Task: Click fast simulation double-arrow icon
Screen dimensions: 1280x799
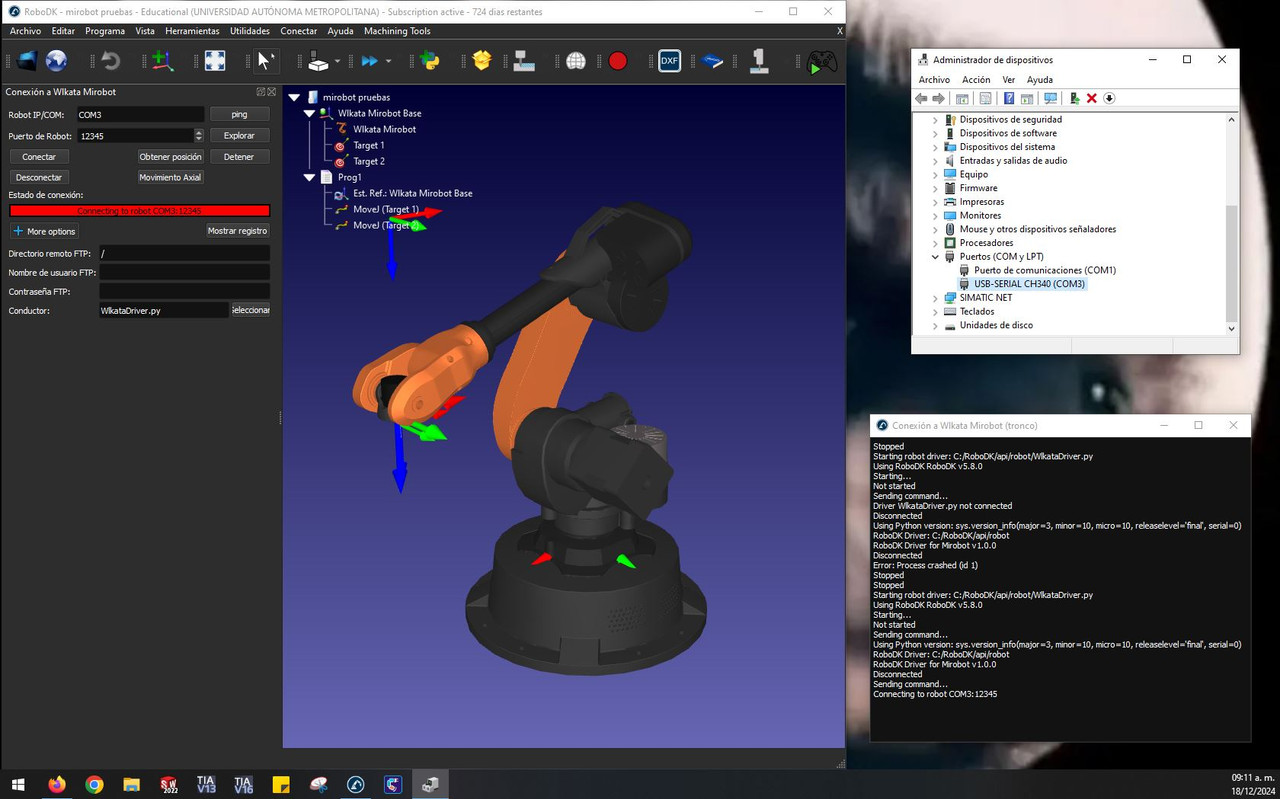Action: tap(370, 61)
